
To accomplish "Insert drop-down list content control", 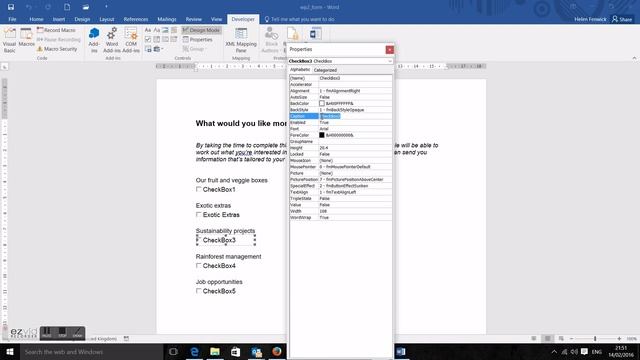I will [x=165, y=40].
